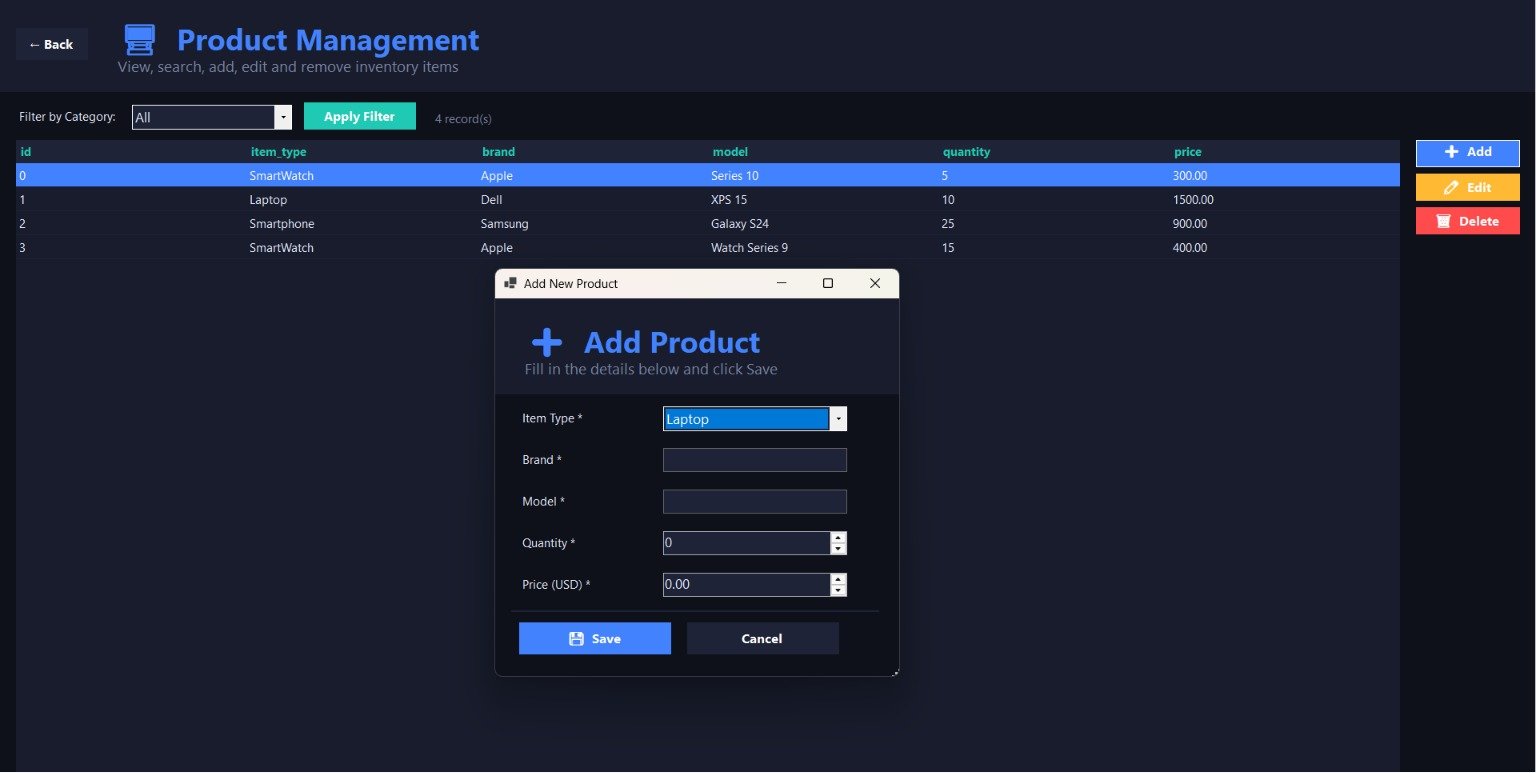Select the Laptop row in the table

pyautogui.click(x=708, y=200)
